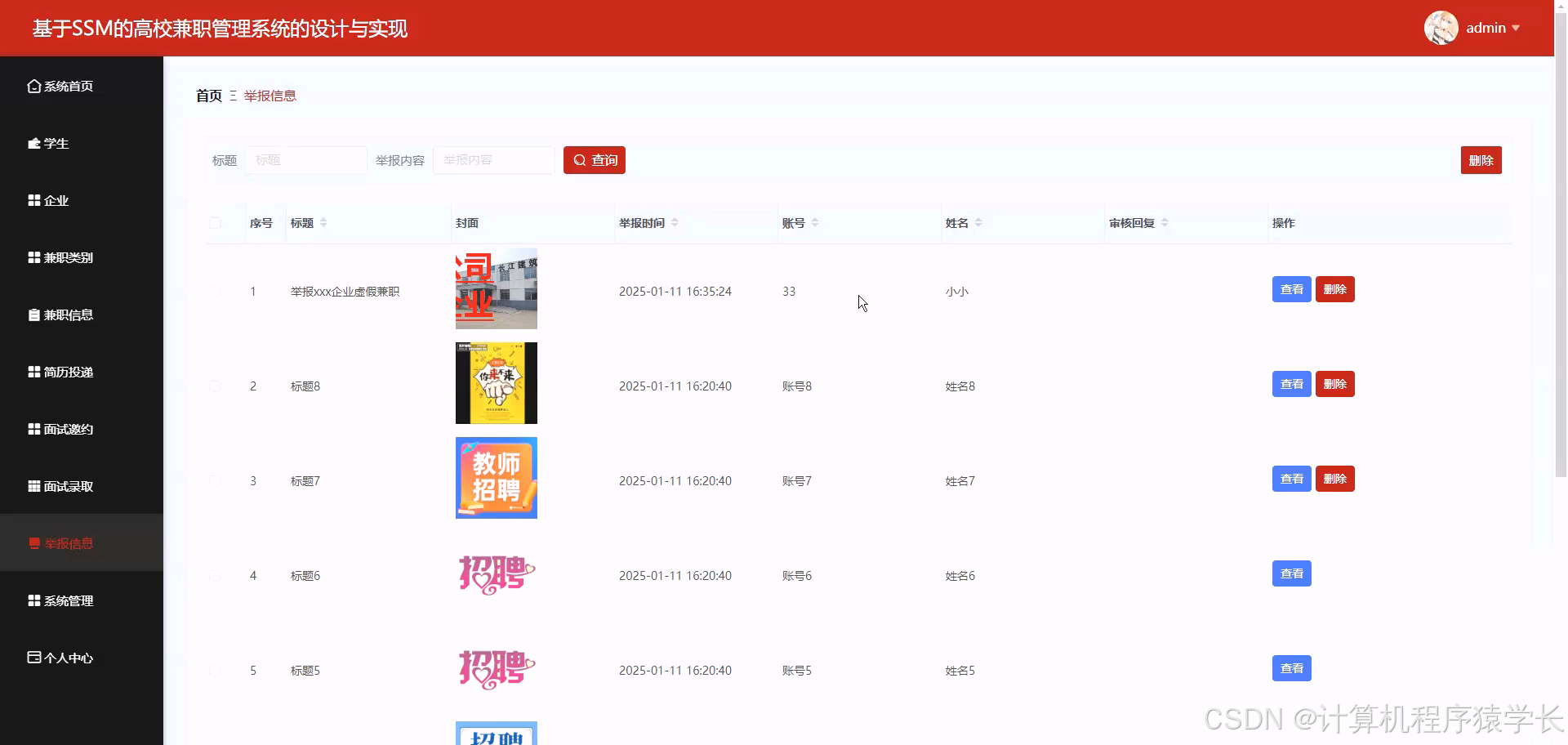Click the 面试邀约 interview invitation icon
This screenshot has height=745, width=1568.
pos(33,429)
